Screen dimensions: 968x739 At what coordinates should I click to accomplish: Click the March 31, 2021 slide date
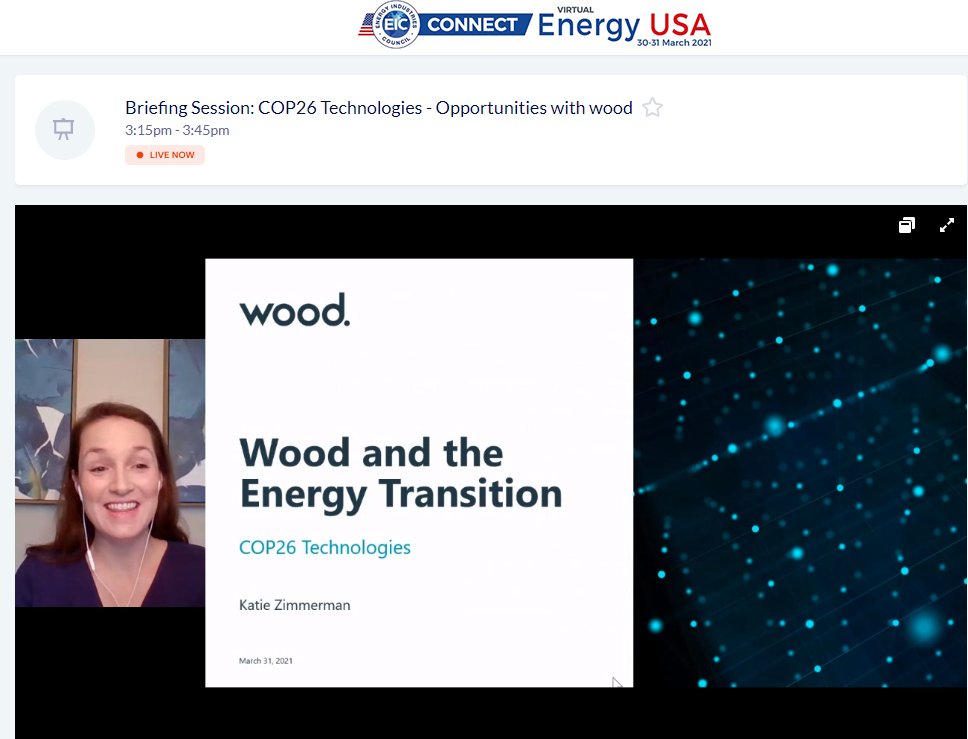[x=265, y=661]
